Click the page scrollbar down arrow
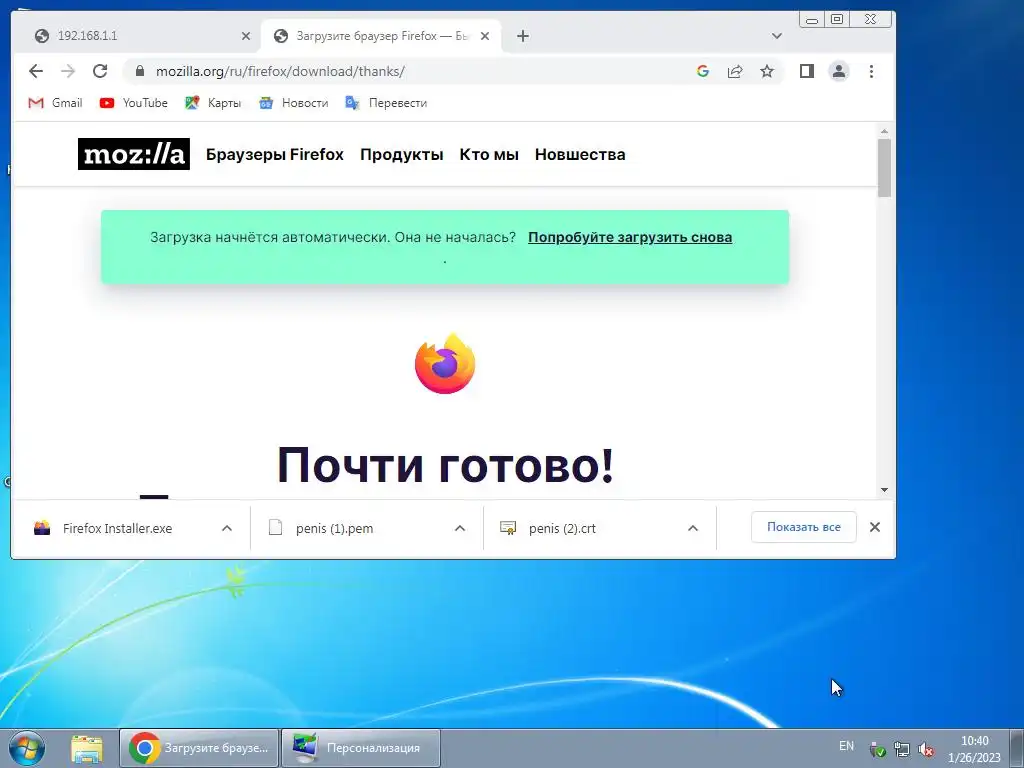This screenshot has width=1024, height=768. pyautogui.click(x=884, y=490)
